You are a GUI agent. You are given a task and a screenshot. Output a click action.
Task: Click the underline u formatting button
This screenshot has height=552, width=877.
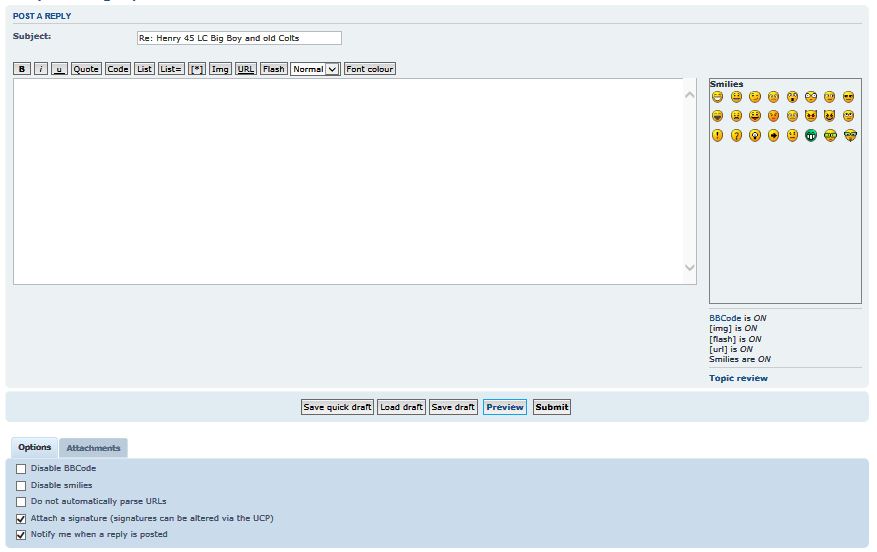[x=59, y=69]
